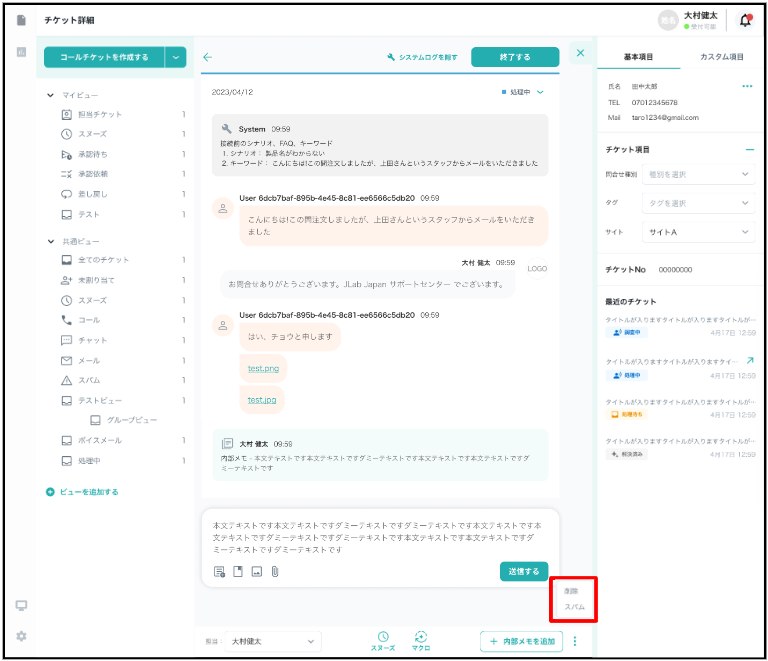Close the ticket with the teal X button

(580, 53)
